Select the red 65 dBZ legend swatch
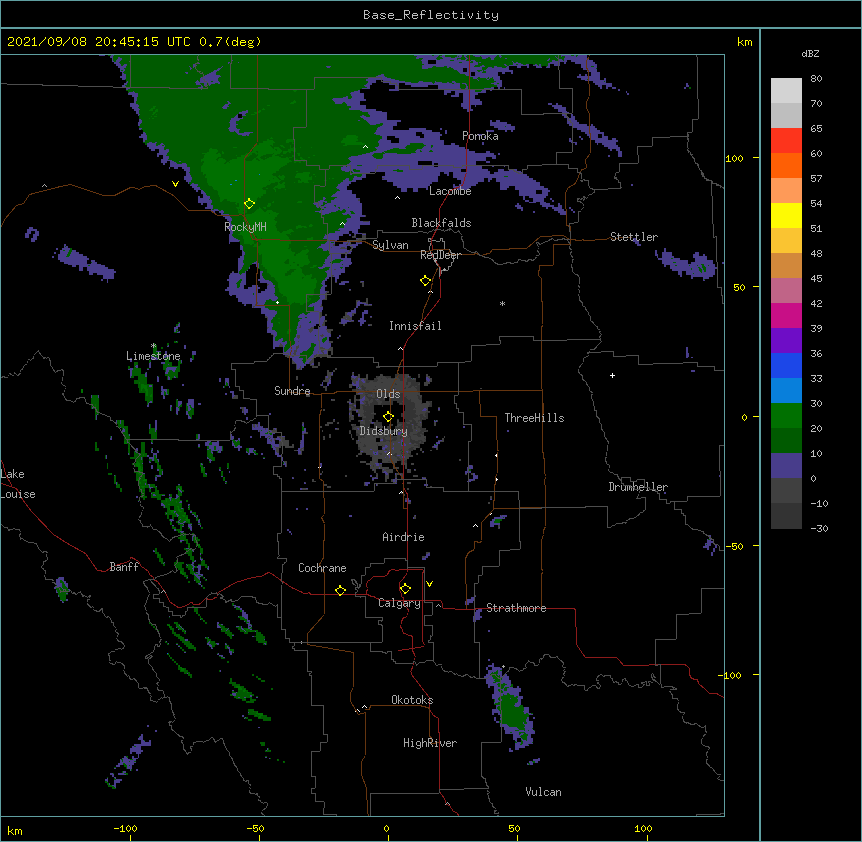 (786, 140)
